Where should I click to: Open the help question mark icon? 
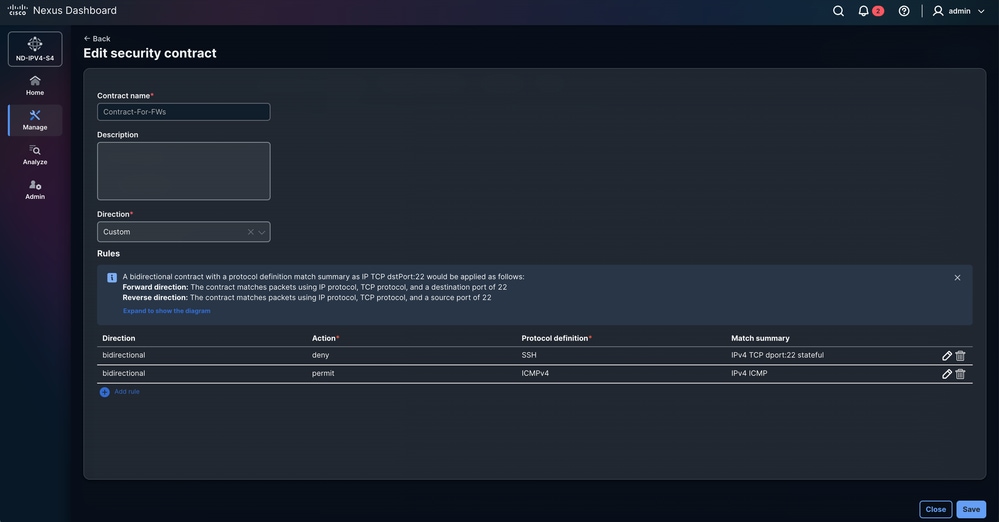[x=904, y=11]
